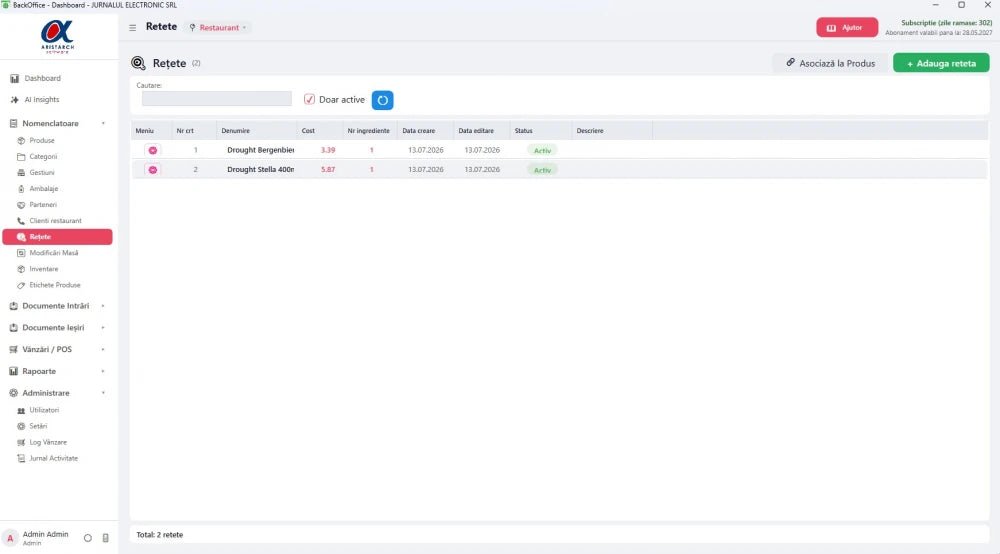
Task: Open Clienti restaurant in the sidebar
Action: pos(55,221)
